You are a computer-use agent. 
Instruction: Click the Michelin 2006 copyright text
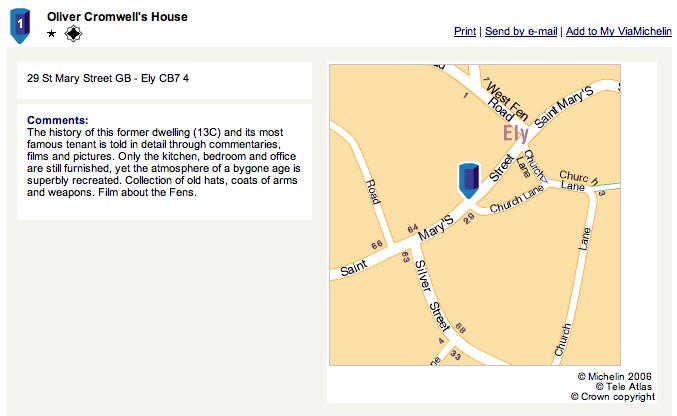pyautogui.click(x=615, y=376)
